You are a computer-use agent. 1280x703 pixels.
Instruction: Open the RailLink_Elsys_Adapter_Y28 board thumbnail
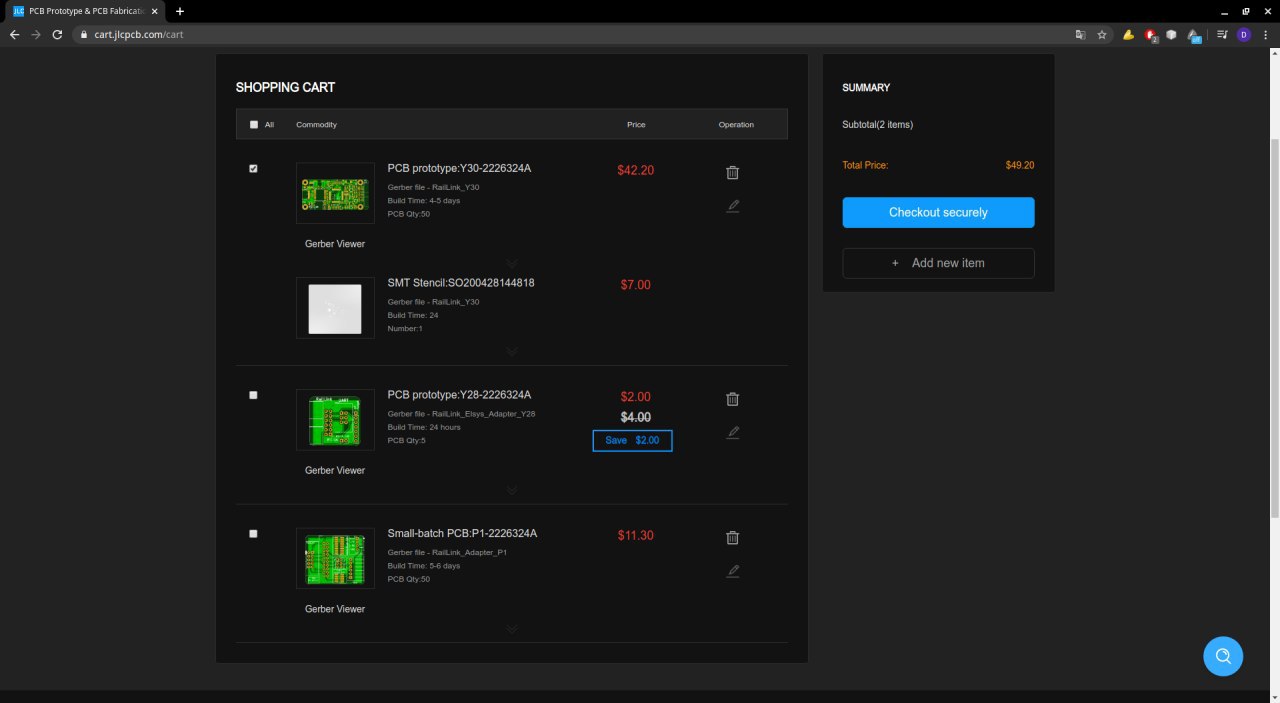[335, 420]
